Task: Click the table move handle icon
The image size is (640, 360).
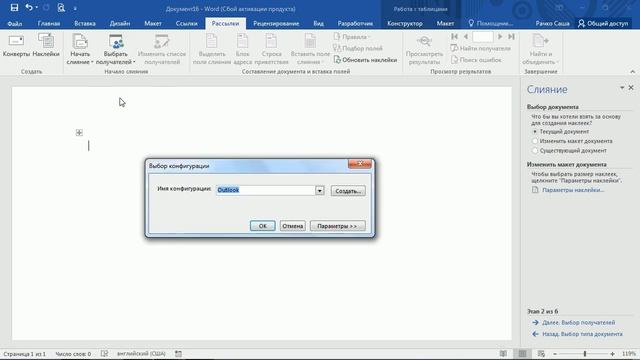Action: pos(79,133)
